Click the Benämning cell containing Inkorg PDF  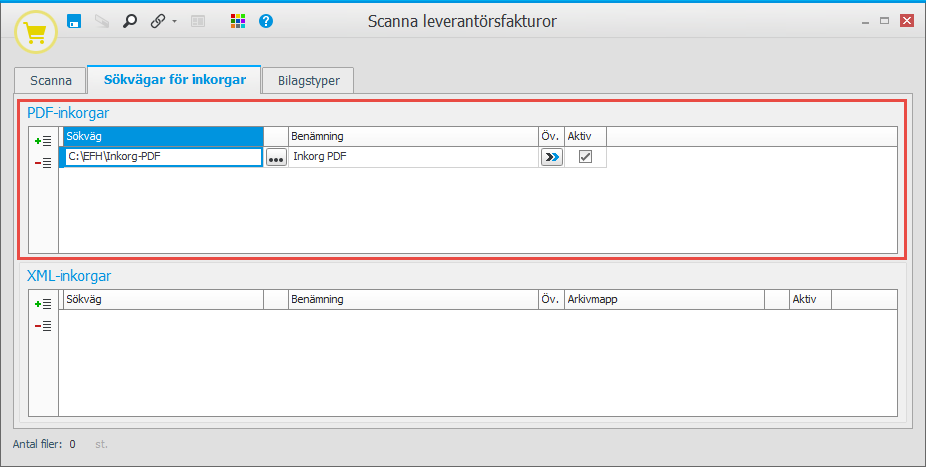pos(412,157)
